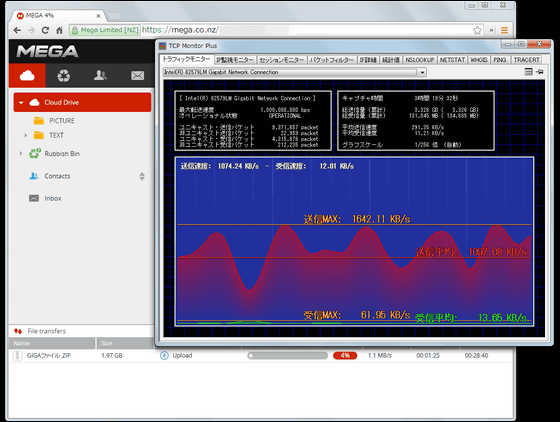Click the TCP Monitor Plus pin icon
This screenshot has height=422, width=560.
tap(540, 72)
